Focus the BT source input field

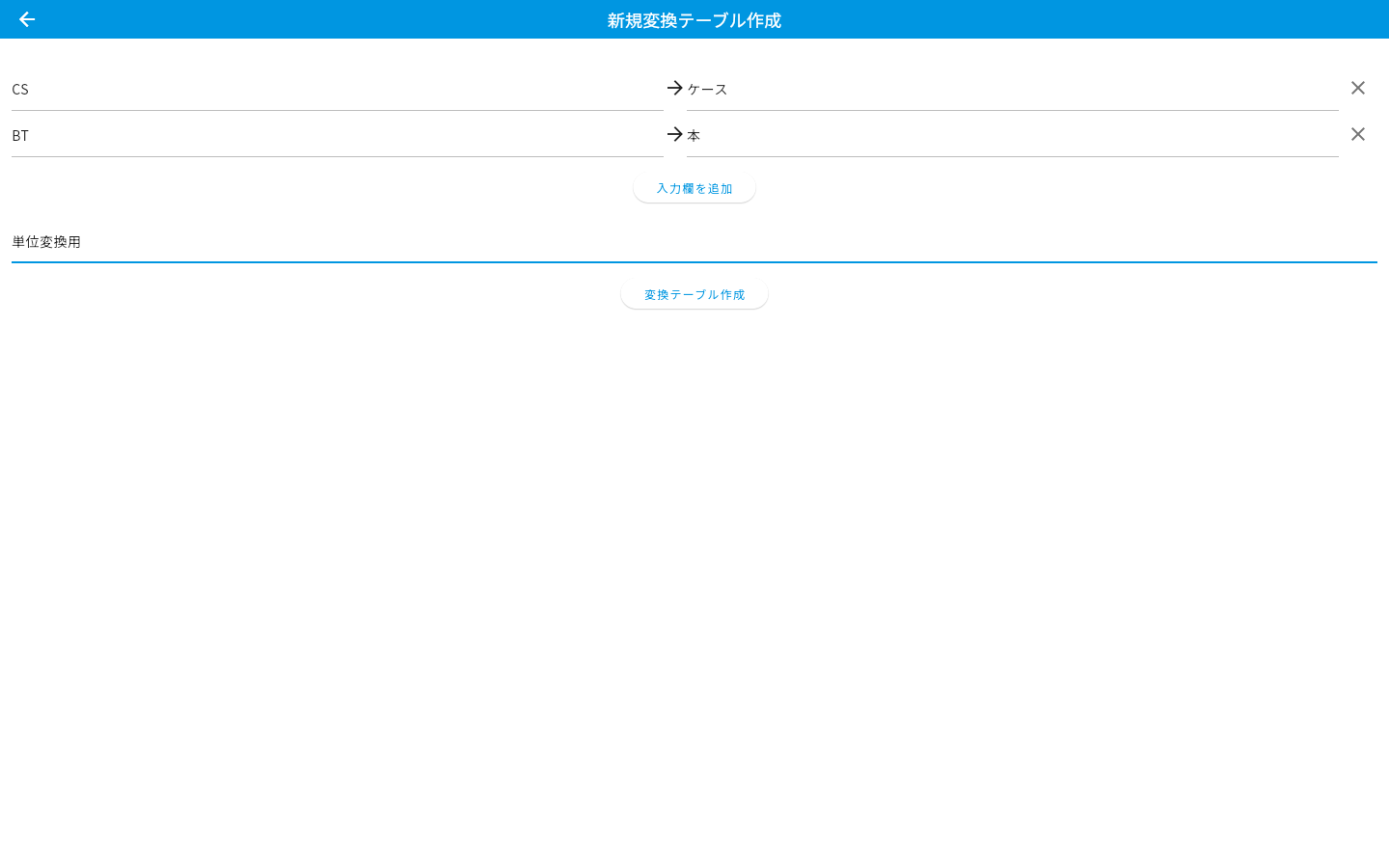click(338, 135)
